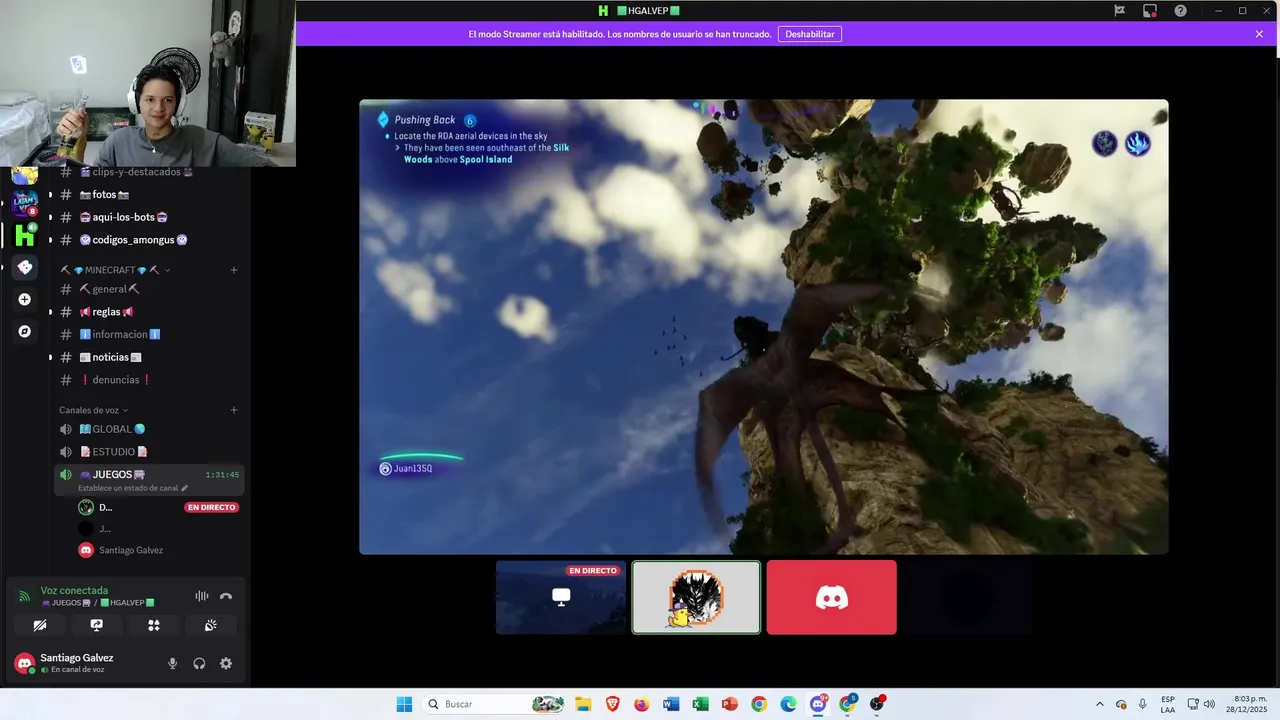This screenshot has width=1280, height=720.
Task: Open OBS Studio from taskbar
Action: click(877, 704)
